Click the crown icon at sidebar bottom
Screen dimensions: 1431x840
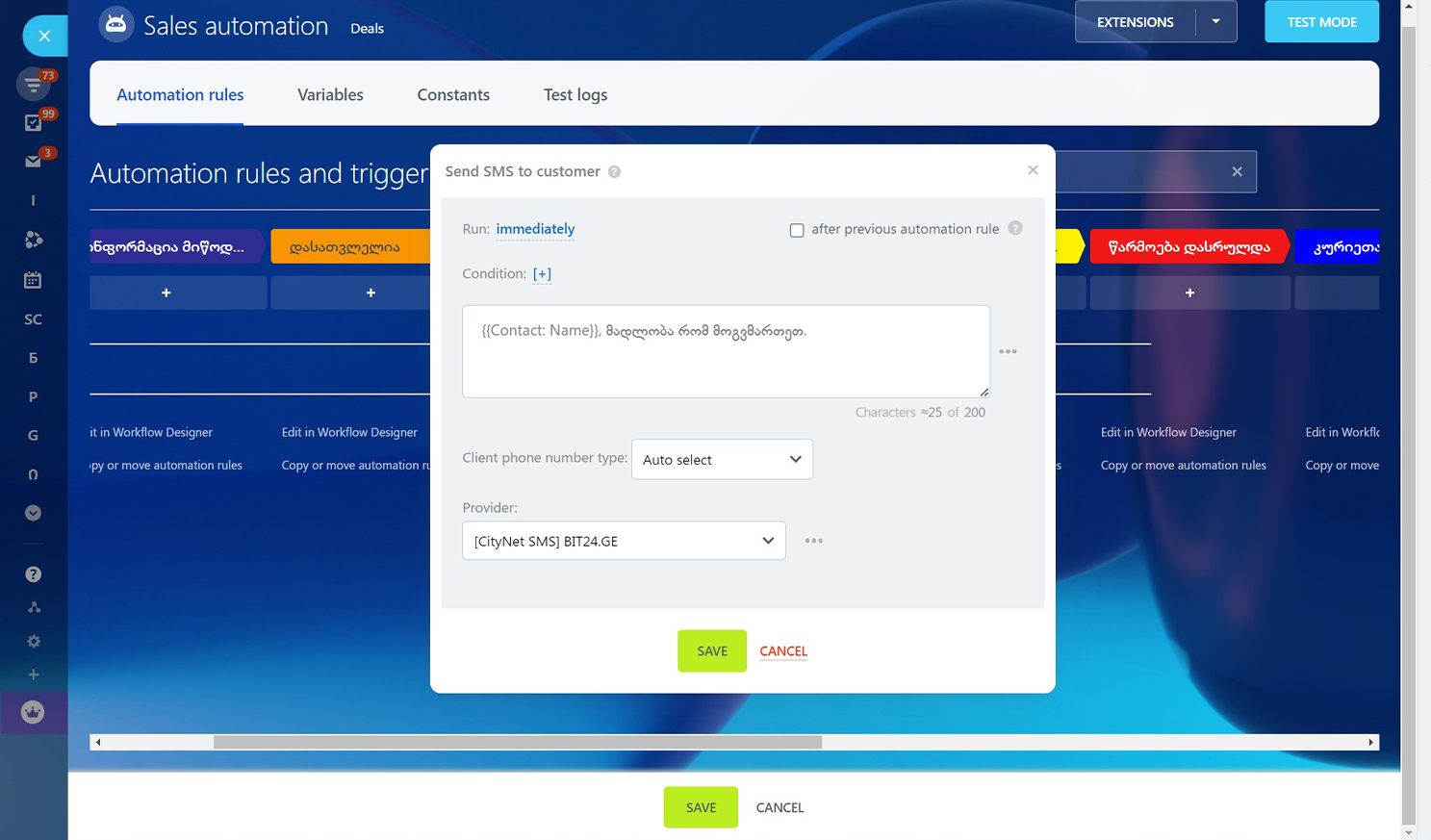[x=33, y=713]
